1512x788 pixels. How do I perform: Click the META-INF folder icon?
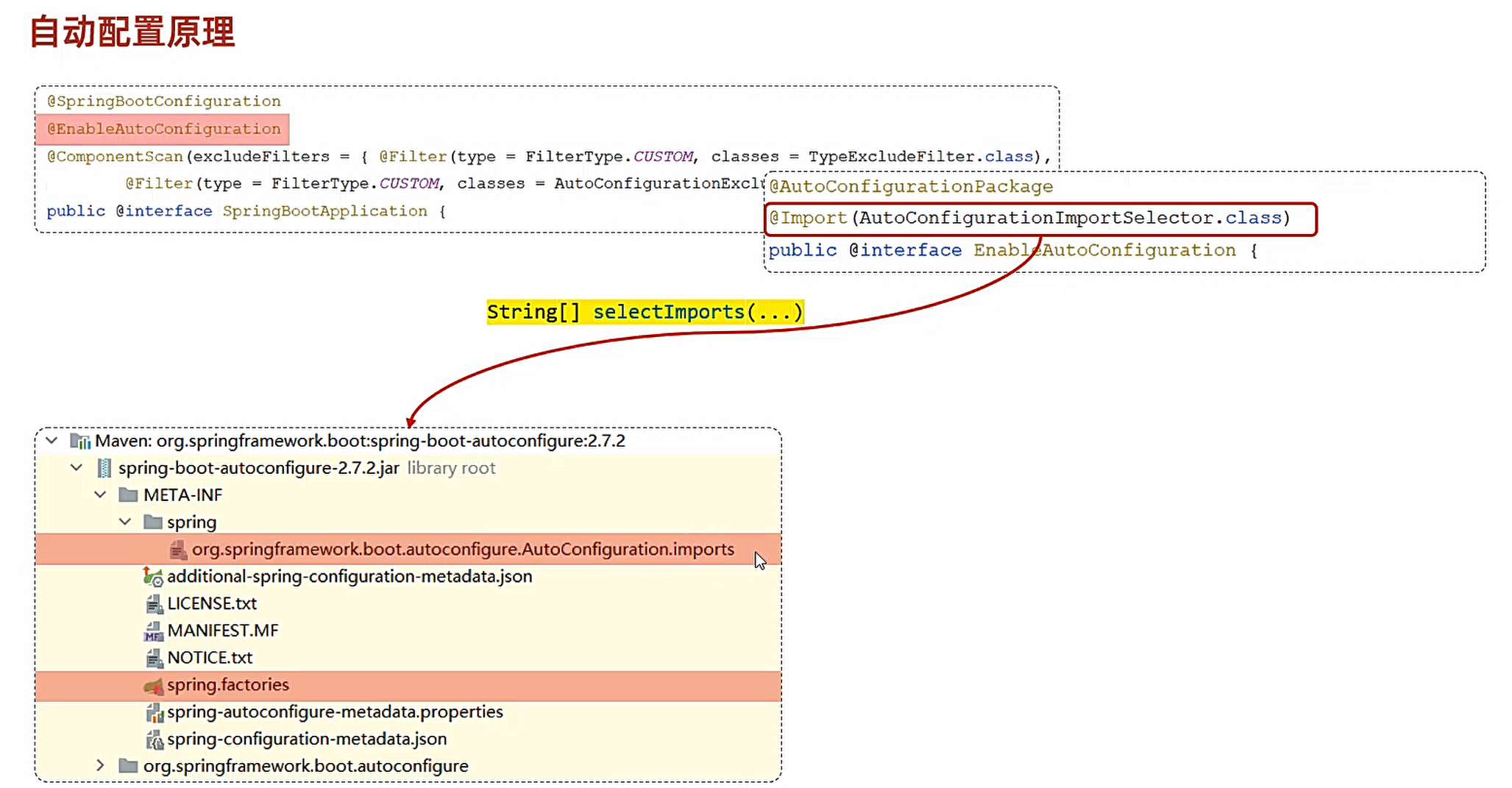tap(128, 494)
